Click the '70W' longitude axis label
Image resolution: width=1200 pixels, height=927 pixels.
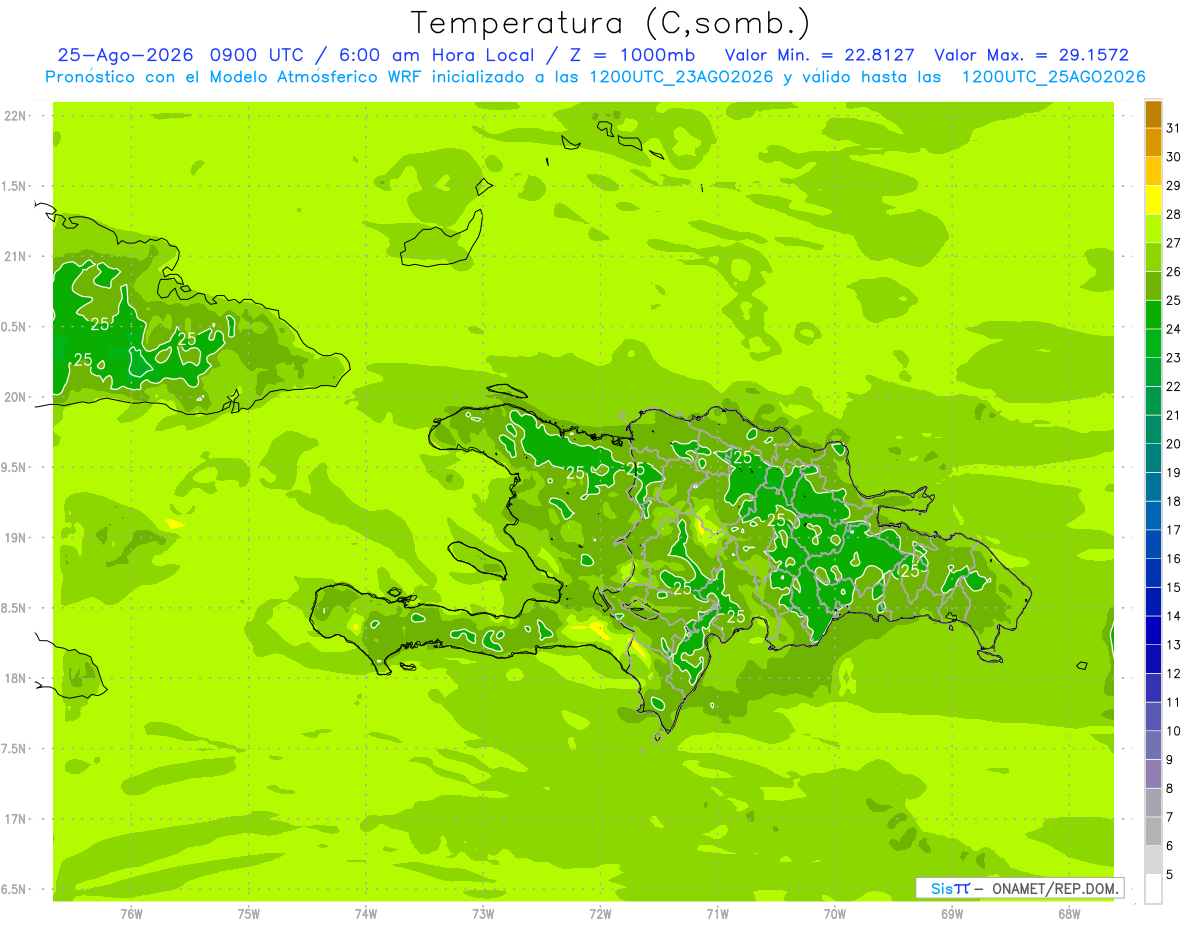(835, 914)
